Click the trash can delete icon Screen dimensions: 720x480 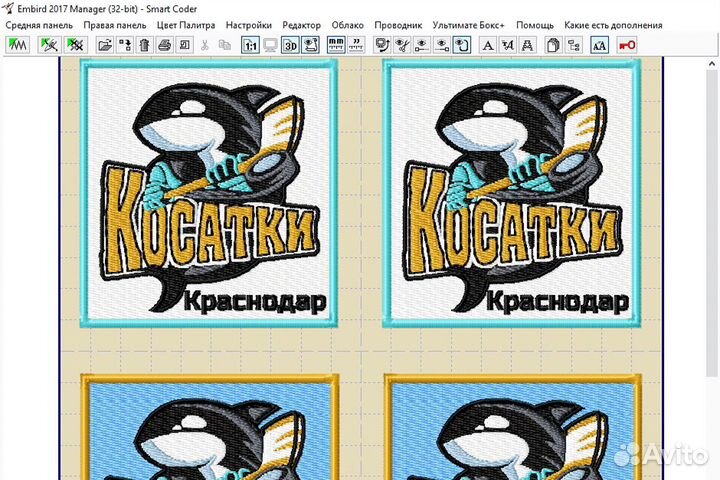pyautogui.click(x=145, y=45)
